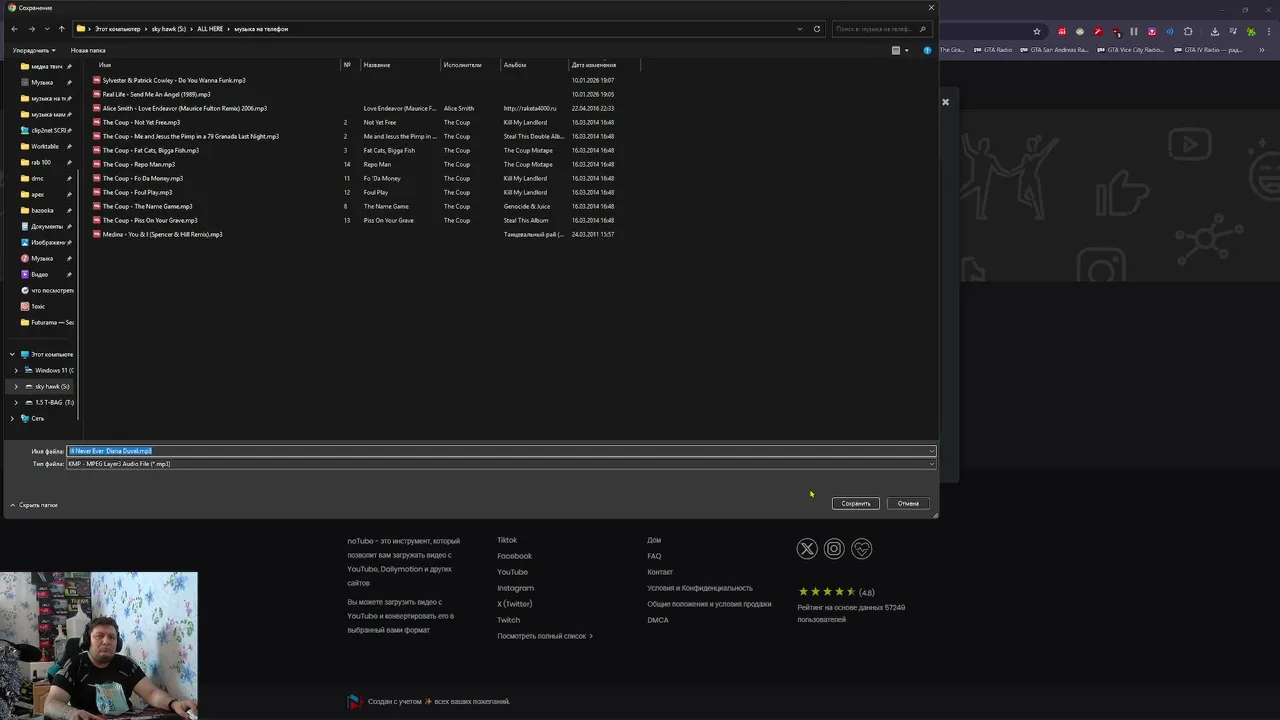Open the help icon in the Save dialog
The width and height of the screenshot is (1280, 720).
coord(927,50)
